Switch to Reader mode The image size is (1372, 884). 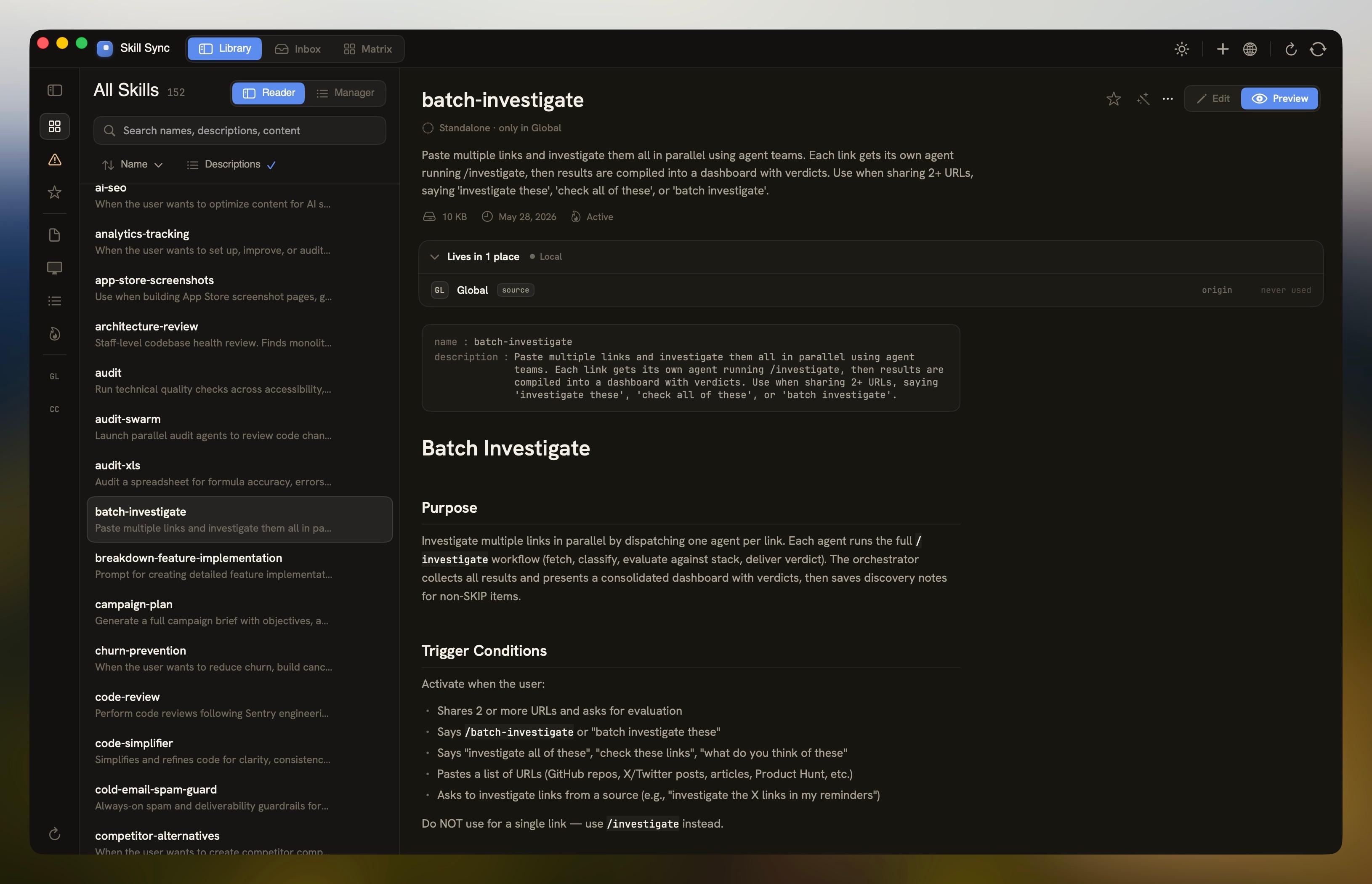pyautogui.click(x=269, y=93)
